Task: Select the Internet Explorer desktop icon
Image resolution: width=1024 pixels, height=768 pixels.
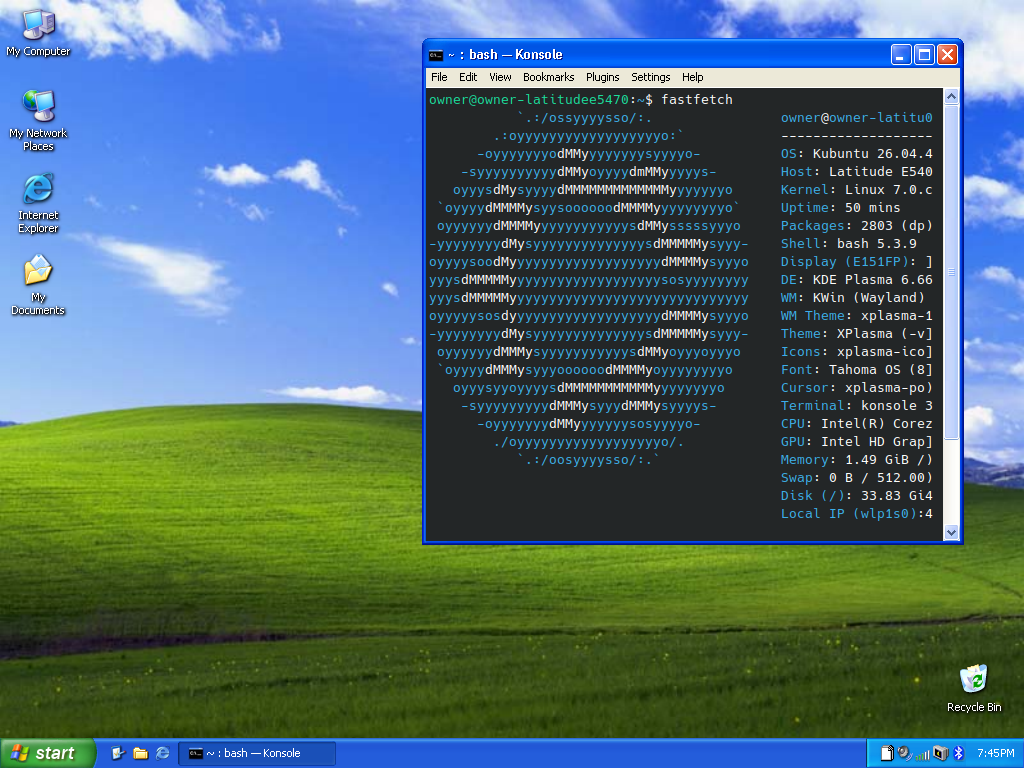Action: tap(38, 203)
